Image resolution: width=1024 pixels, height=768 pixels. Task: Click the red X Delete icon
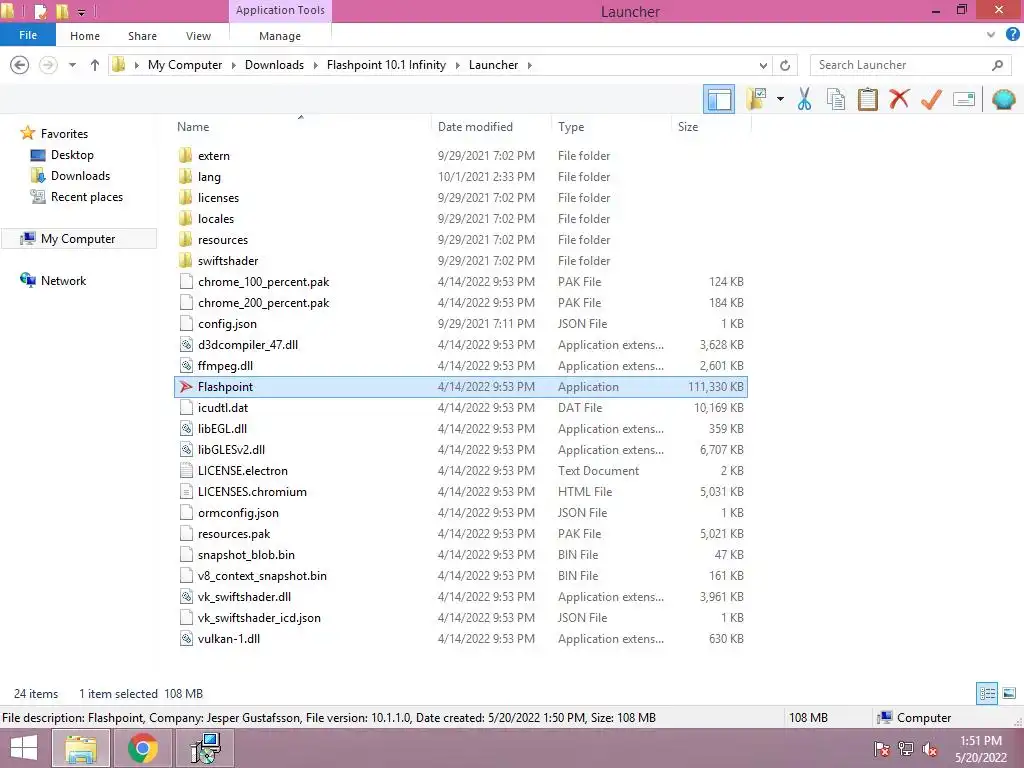pyautogui.click(x=899, y=99)
